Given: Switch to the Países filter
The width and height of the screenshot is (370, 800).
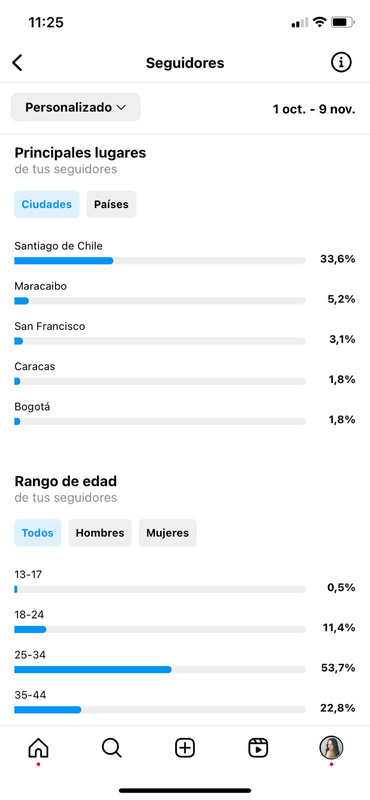Looking at the screenshot, I should (x=111, y=204).
